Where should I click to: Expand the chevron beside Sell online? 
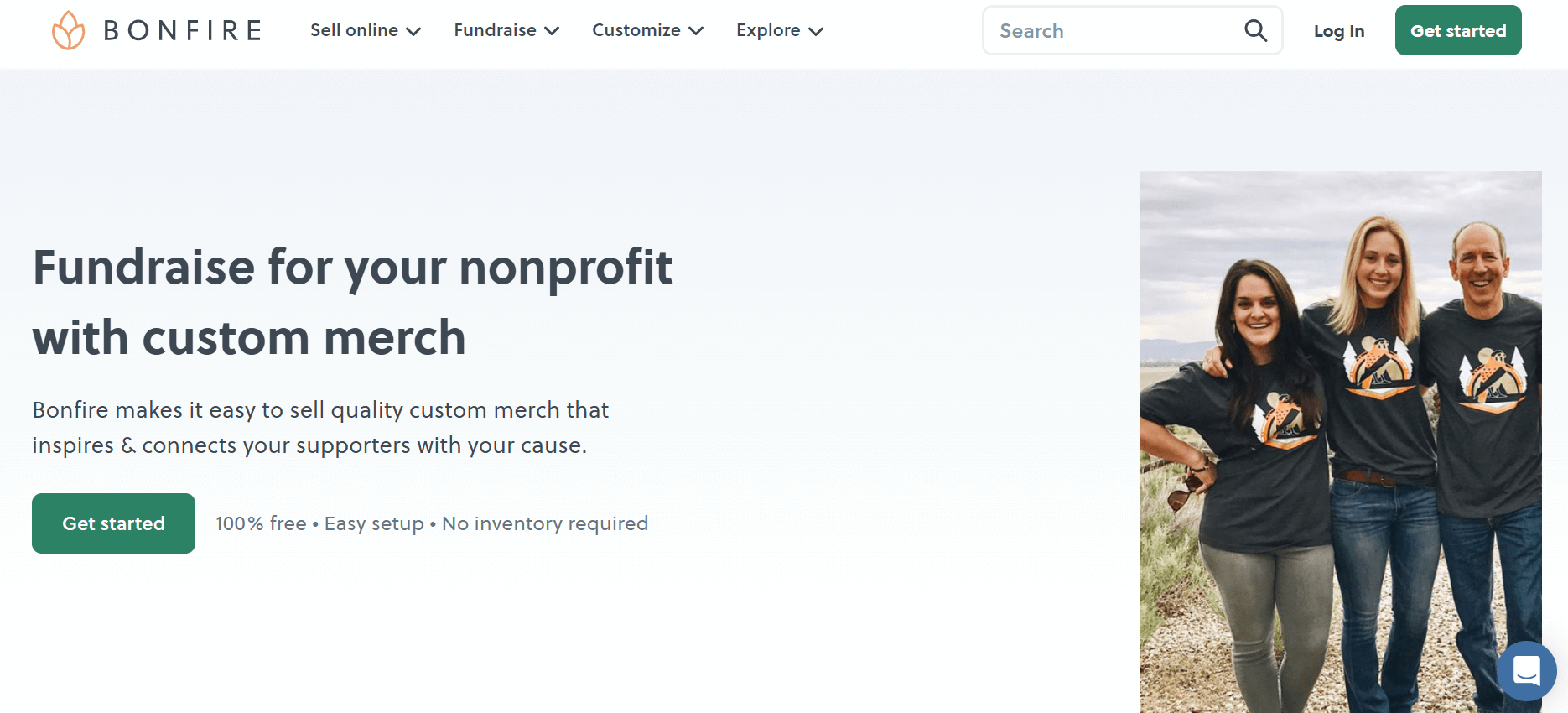point(413,31)
